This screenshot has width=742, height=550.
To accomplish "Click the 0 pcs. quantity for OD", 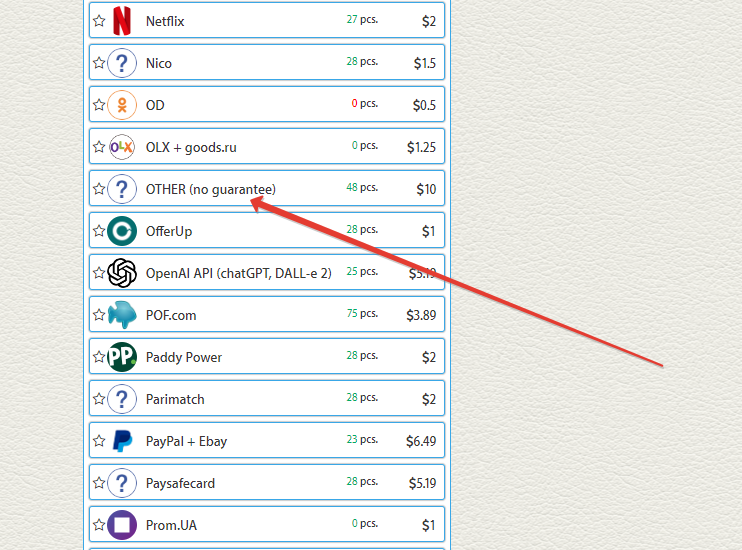I will [364, 103].
